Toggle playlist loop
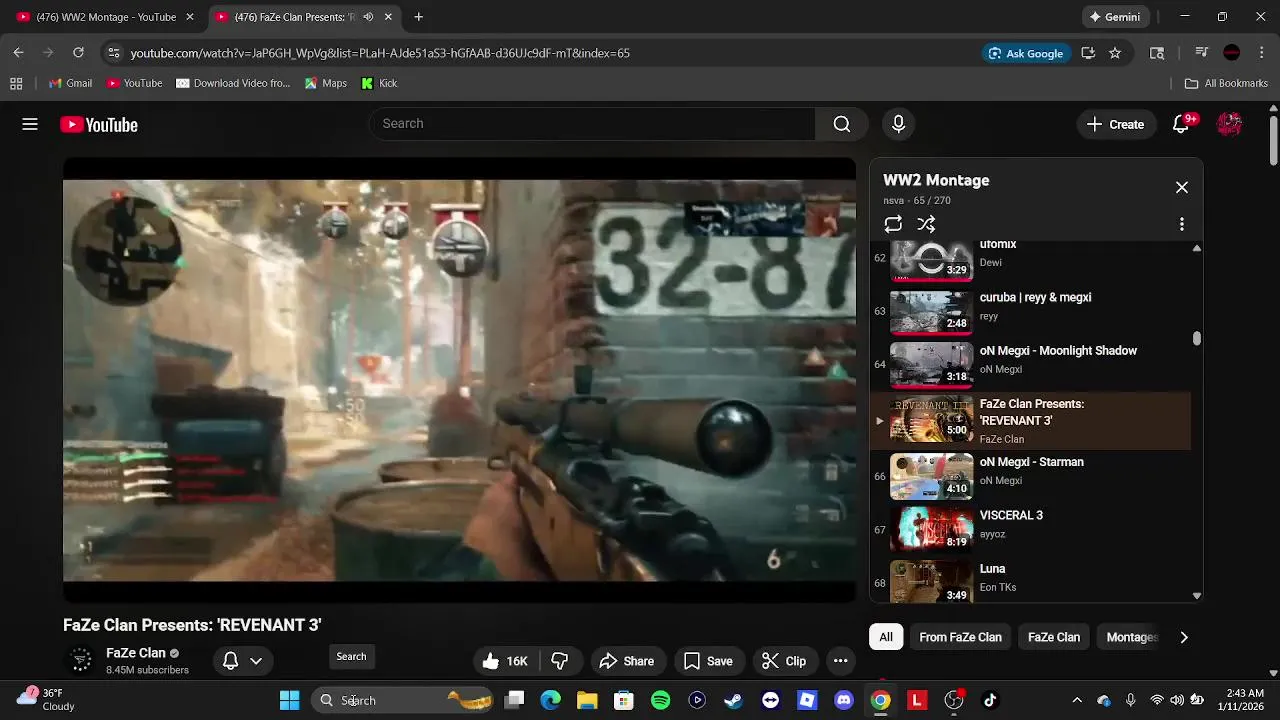Screen dimensions: 1280x720 [x=893, y=224]
